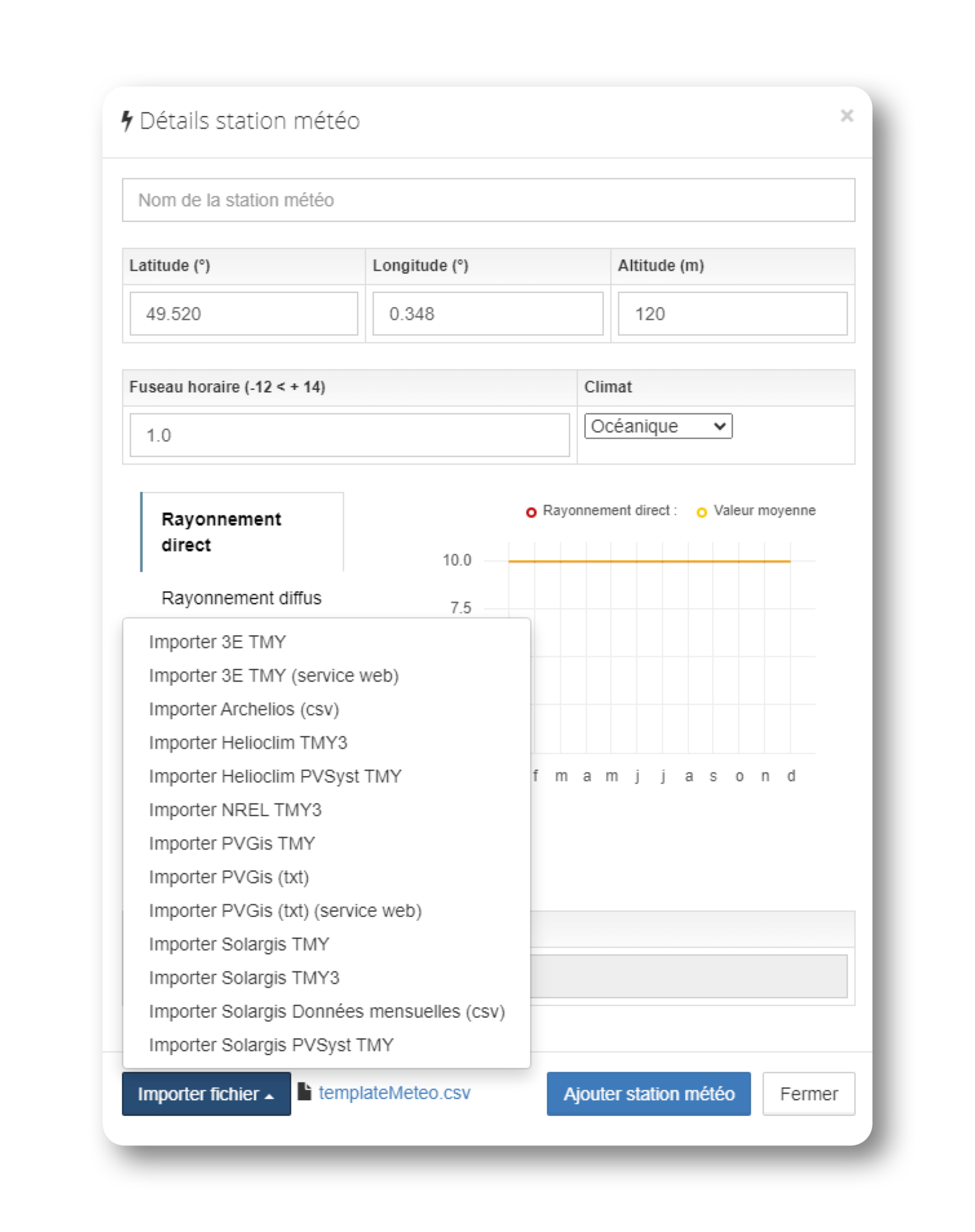The width and height of the screenshot is (975, 1232).
Task: Choose Importer Archelios (csv) option
Action: [x=244, y=709]
